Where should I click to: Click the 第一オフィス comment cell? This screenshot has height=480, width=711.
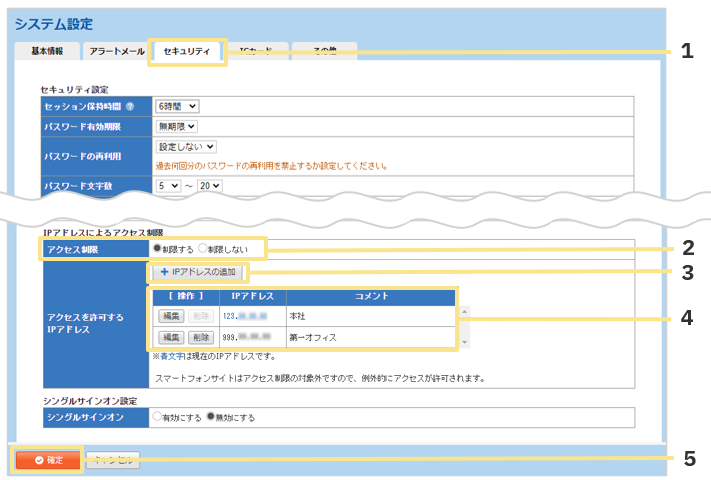[370, 337]
